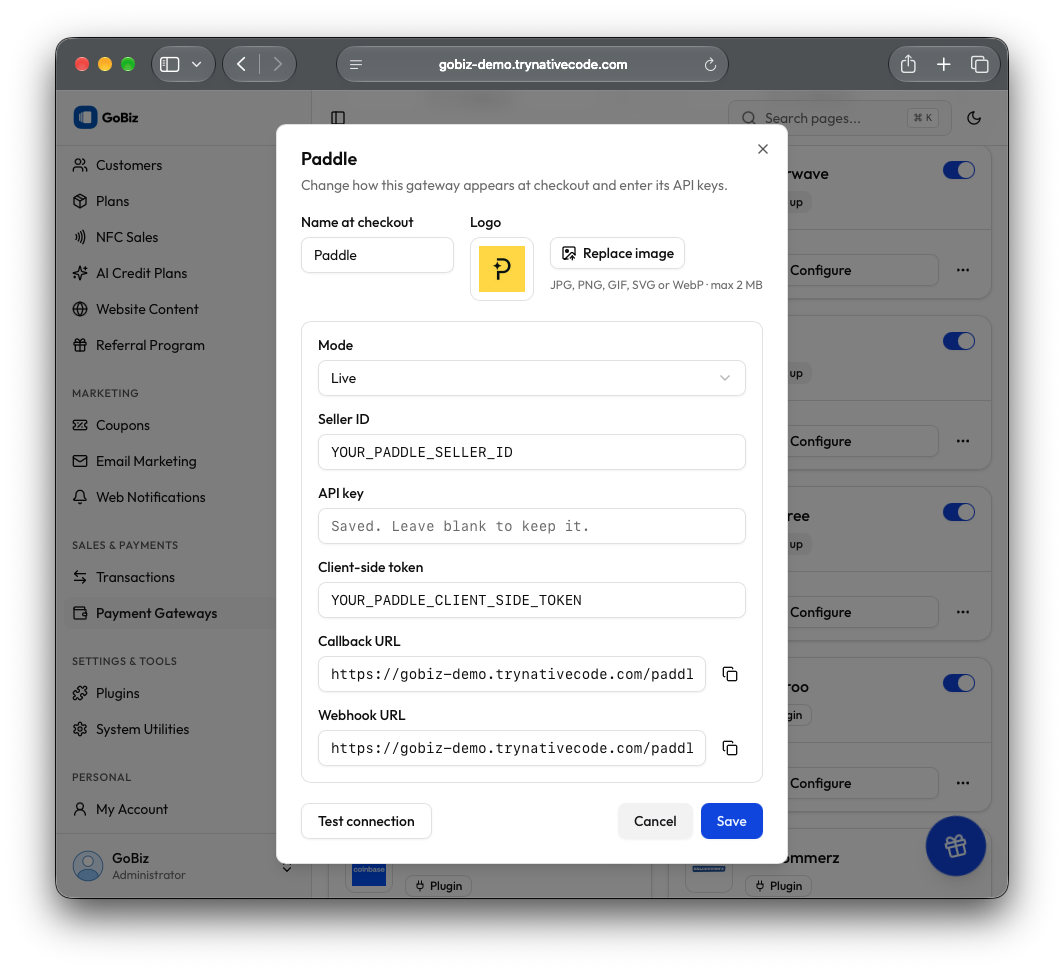Click the Search pages box

(x=839, y=118)
